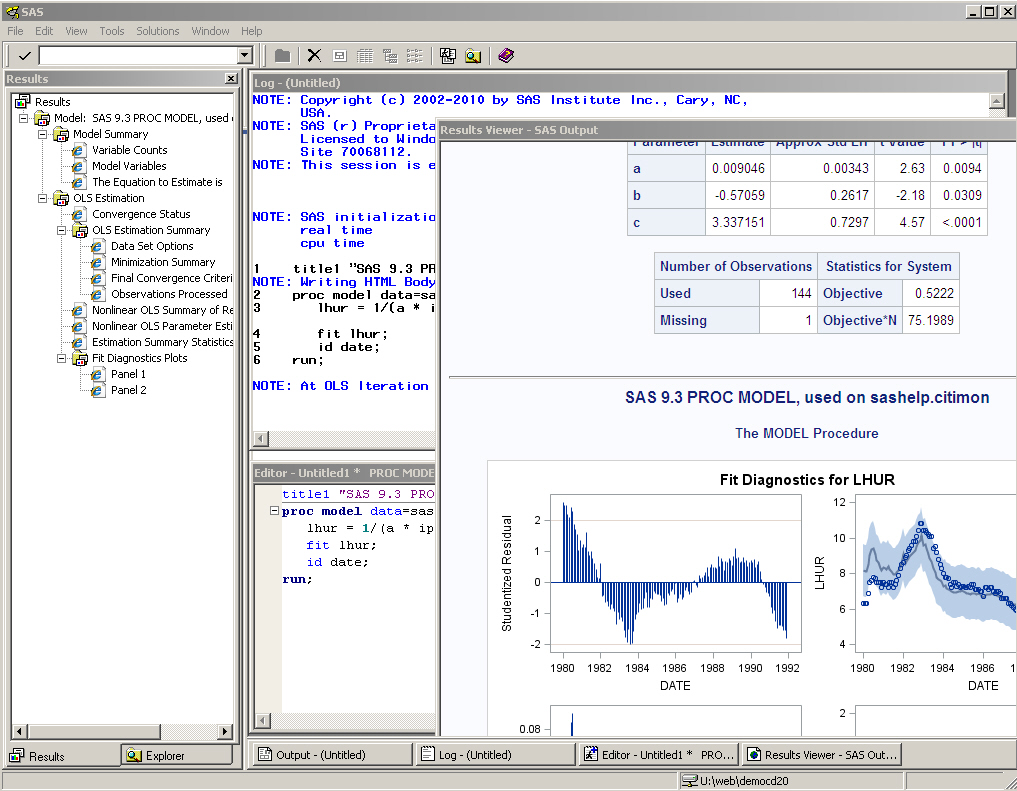Image resolution: width=1017 pixels, height=791 pixels.
Task: Click the current folder path in status bar
Action: [x=791, y=781]
